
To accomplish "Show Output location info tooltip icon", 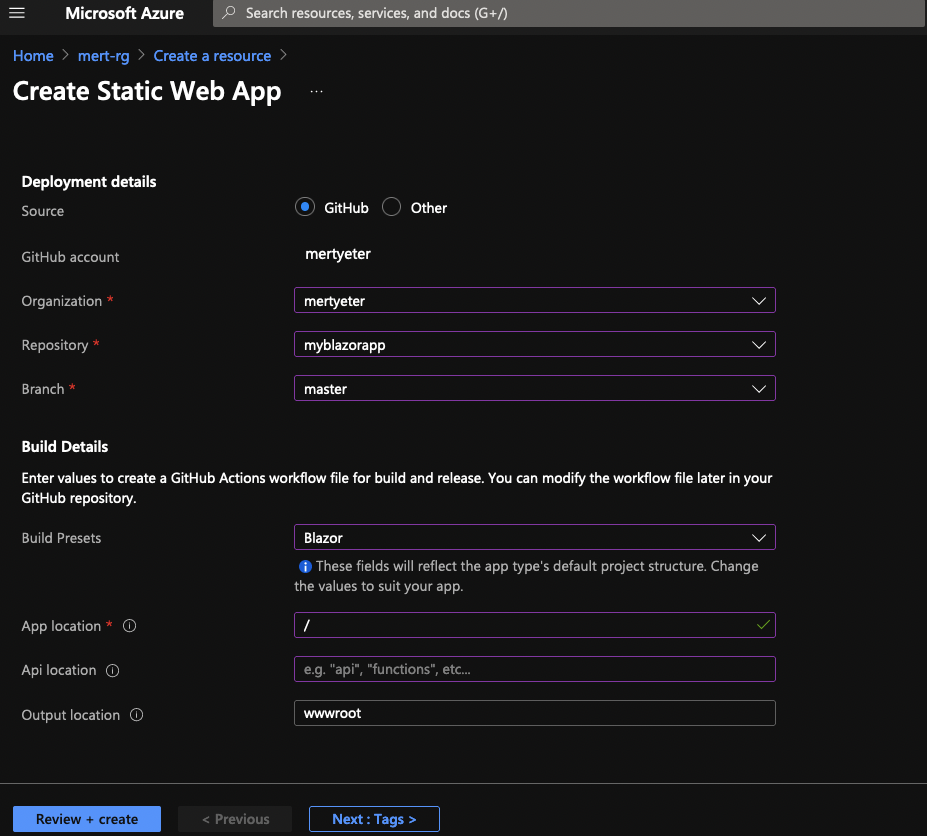I will 137,714.
